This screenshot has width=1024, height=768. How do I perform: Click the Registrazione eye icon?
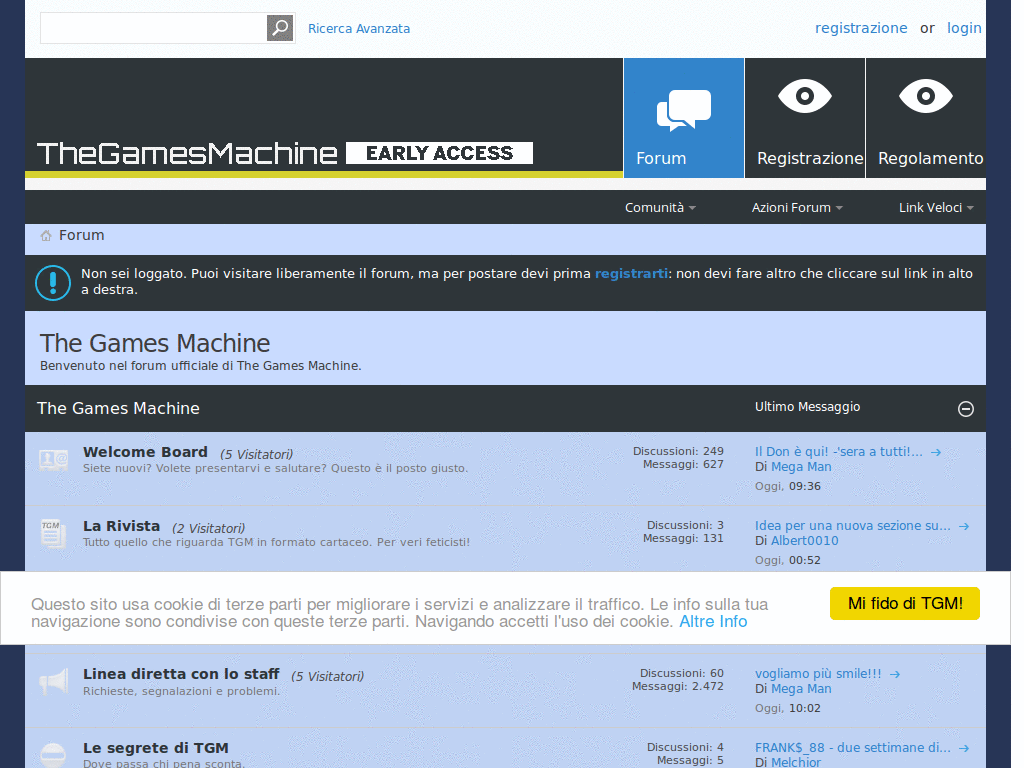coord(805,97)
